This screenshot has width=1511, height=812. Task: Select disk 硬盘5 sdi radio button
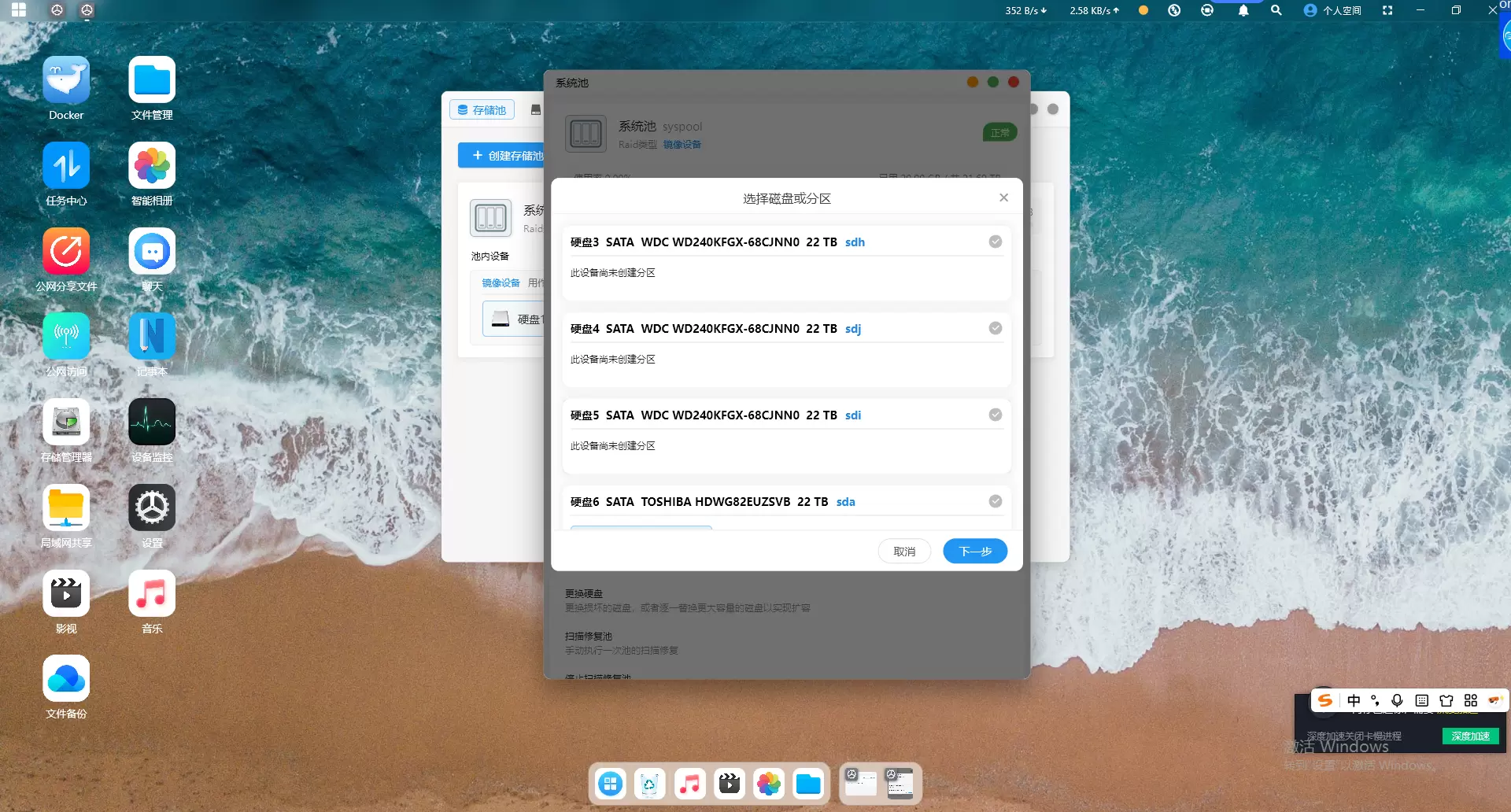[x=995, y=415]
